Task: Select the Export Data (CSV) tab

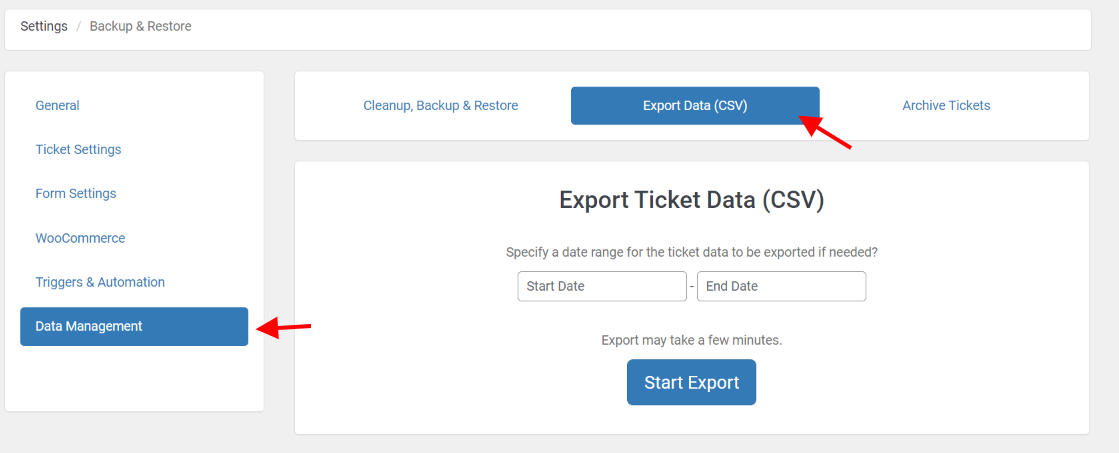Action: click(695, 105)
